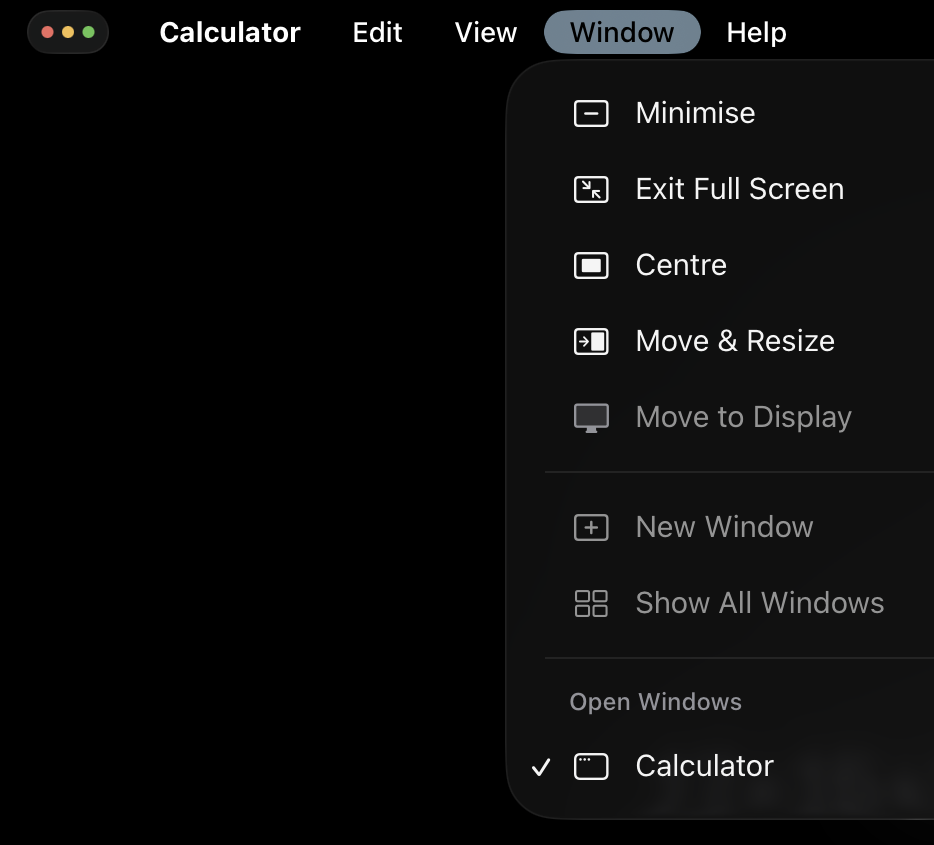Open the Calculator application menu
This screenshot has height=845, width=934.
pyautogui.click(x=229, y=32)
